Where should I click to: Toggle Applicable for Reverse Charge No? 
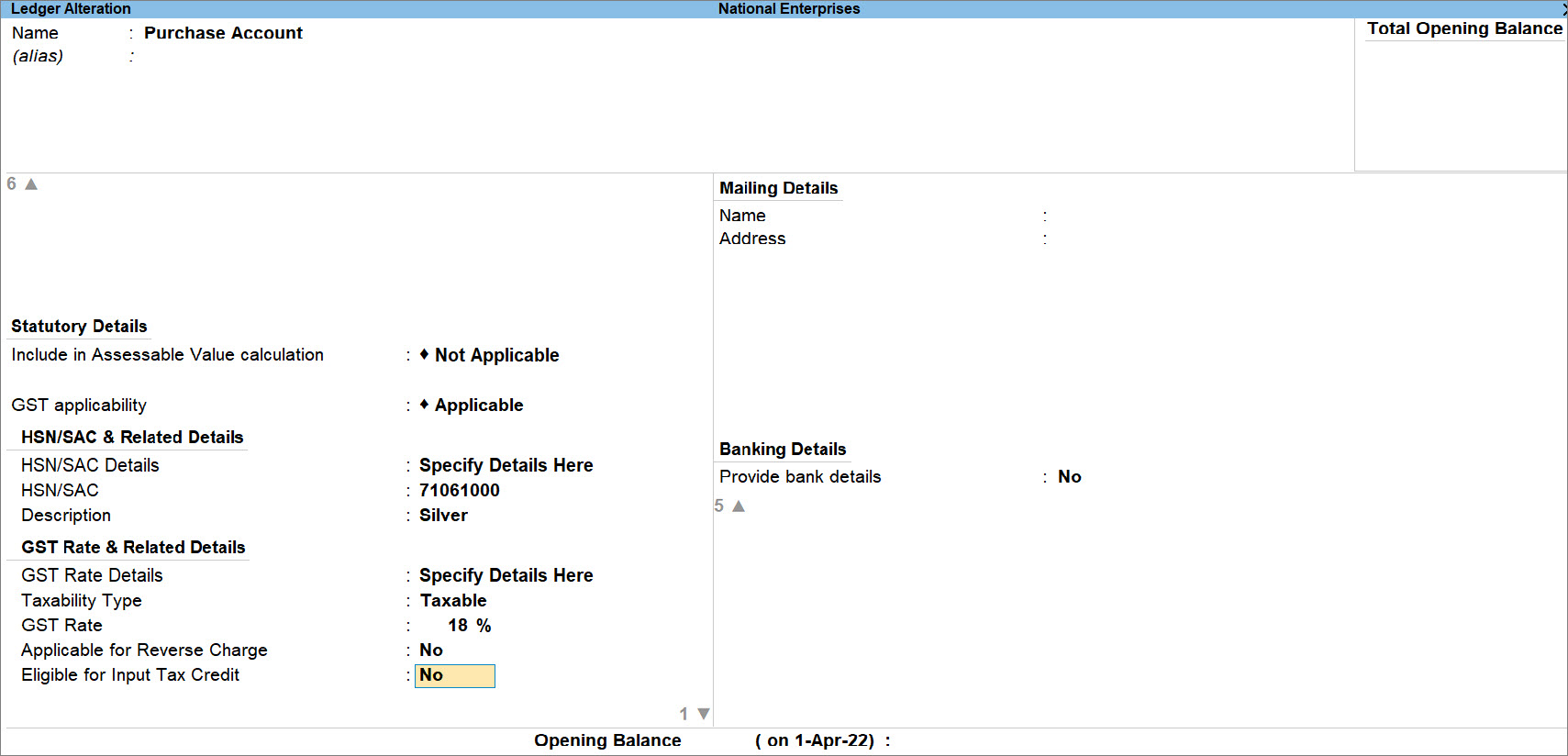[x=431, y=650]
